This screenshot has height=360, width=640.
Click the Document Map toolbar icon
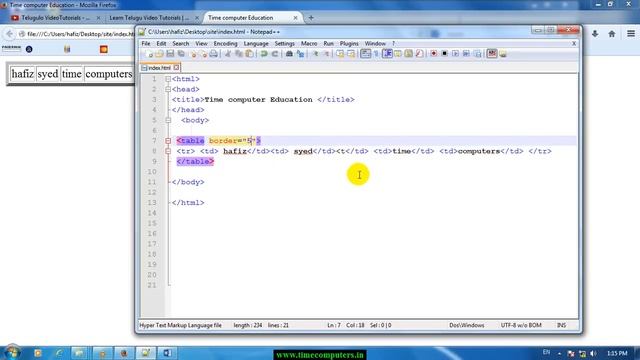point(409,54)
